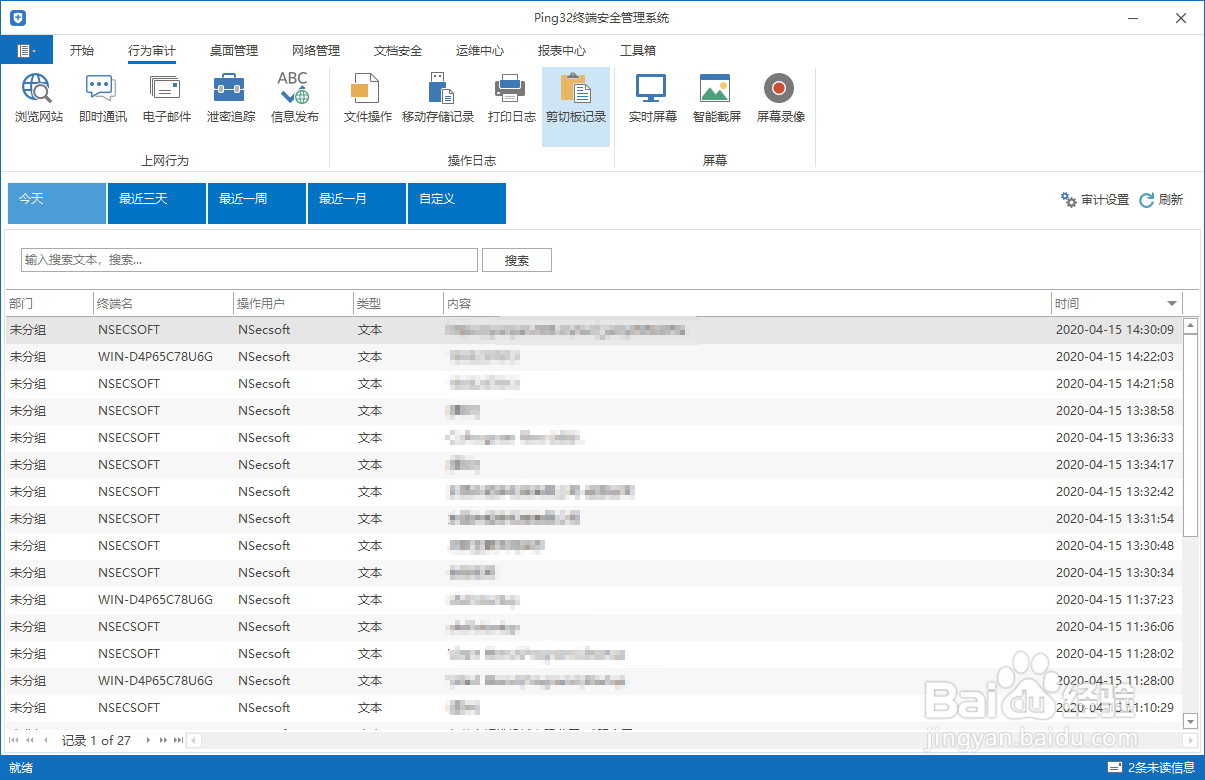The image size is (1205, 780).
Task: Sort by the 部门 column header
Action: [x=50, y=303]
